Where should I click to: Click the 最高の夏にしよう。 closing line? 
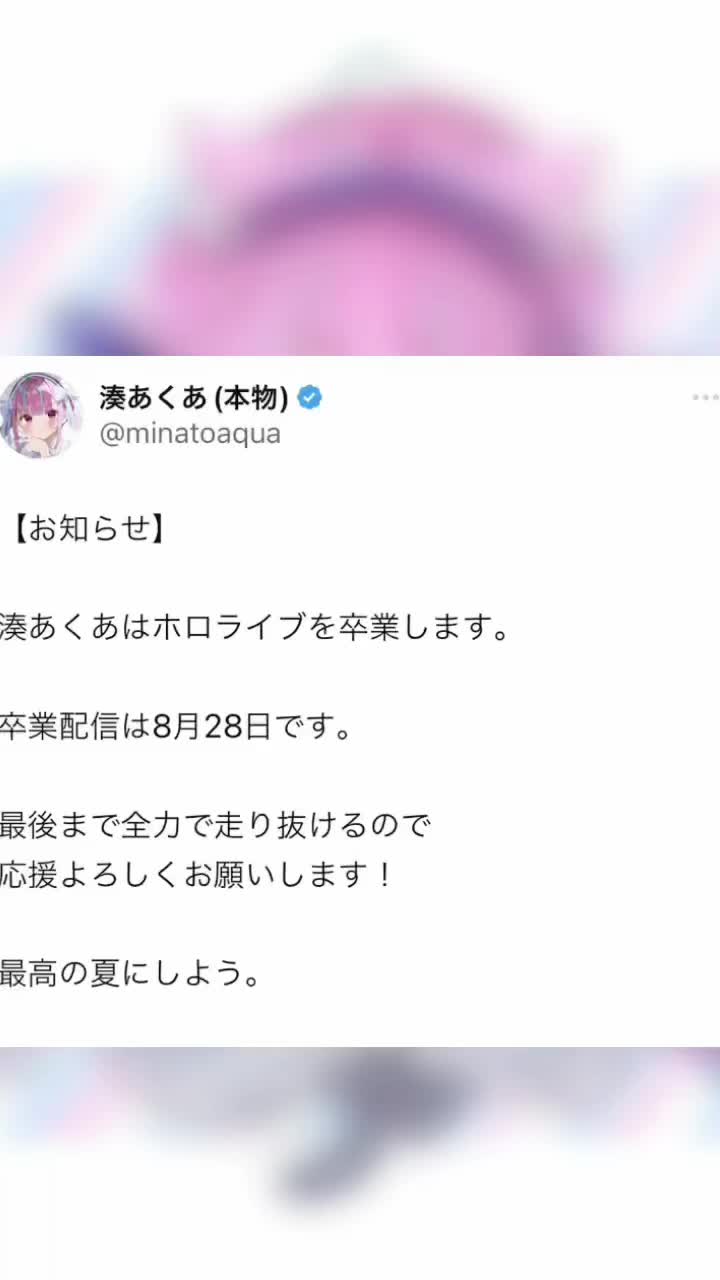coord(131,973)
